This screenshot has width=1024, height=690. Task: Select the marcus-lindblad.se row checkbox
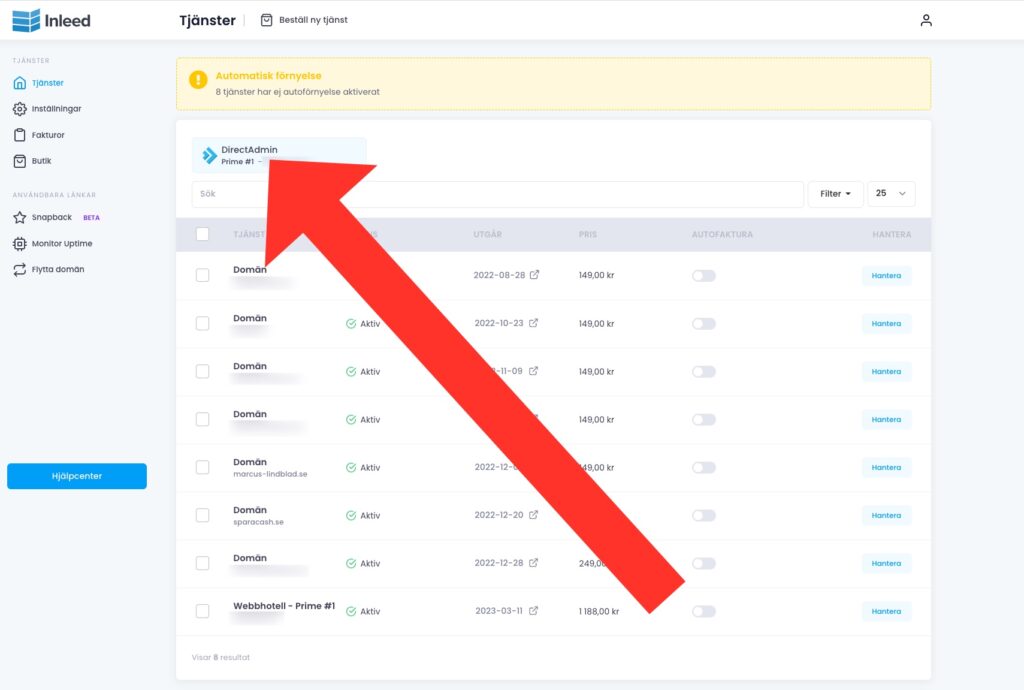(x=202, y=467)
